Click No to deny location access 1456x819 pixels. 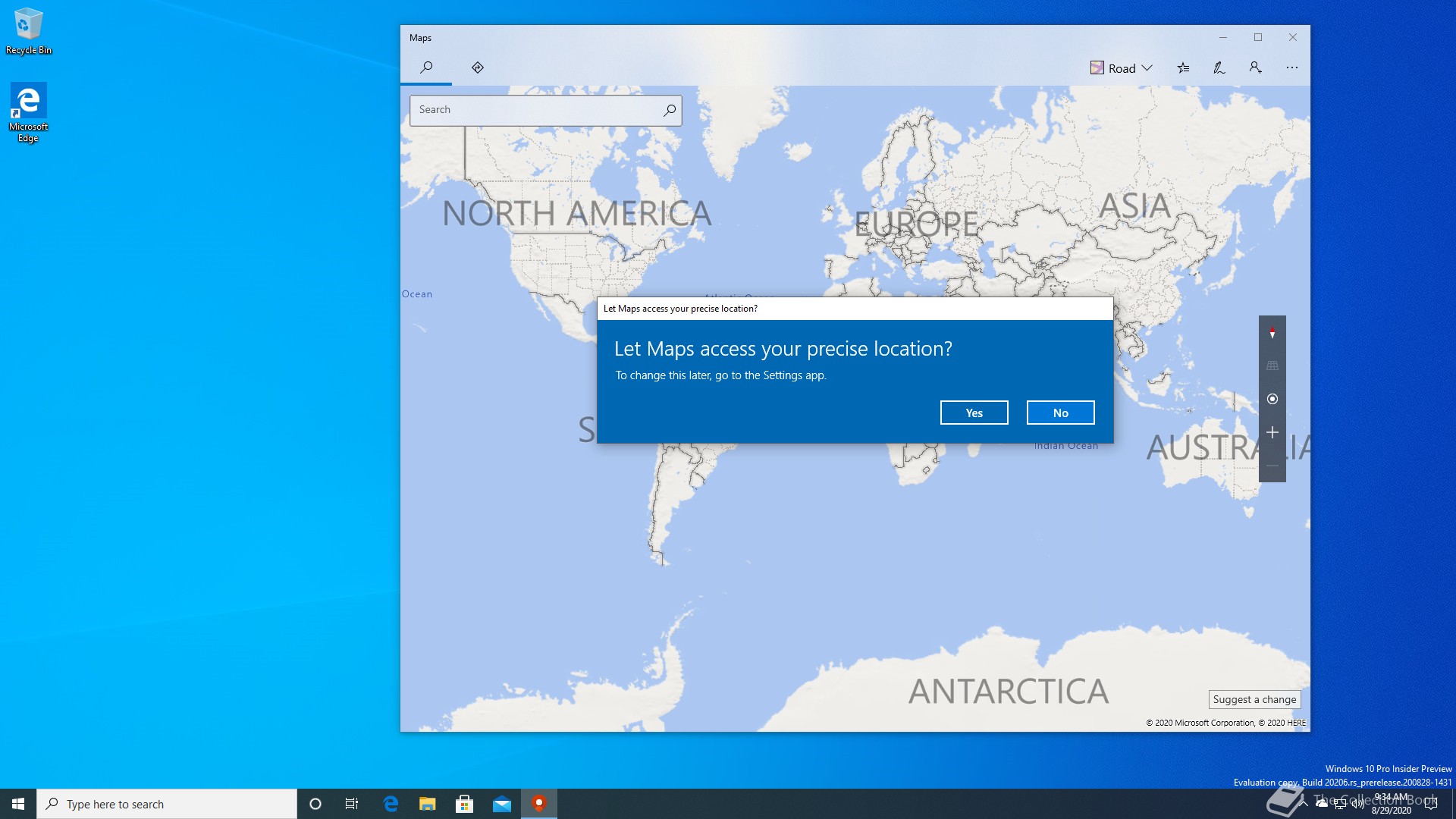point(1061,413)
